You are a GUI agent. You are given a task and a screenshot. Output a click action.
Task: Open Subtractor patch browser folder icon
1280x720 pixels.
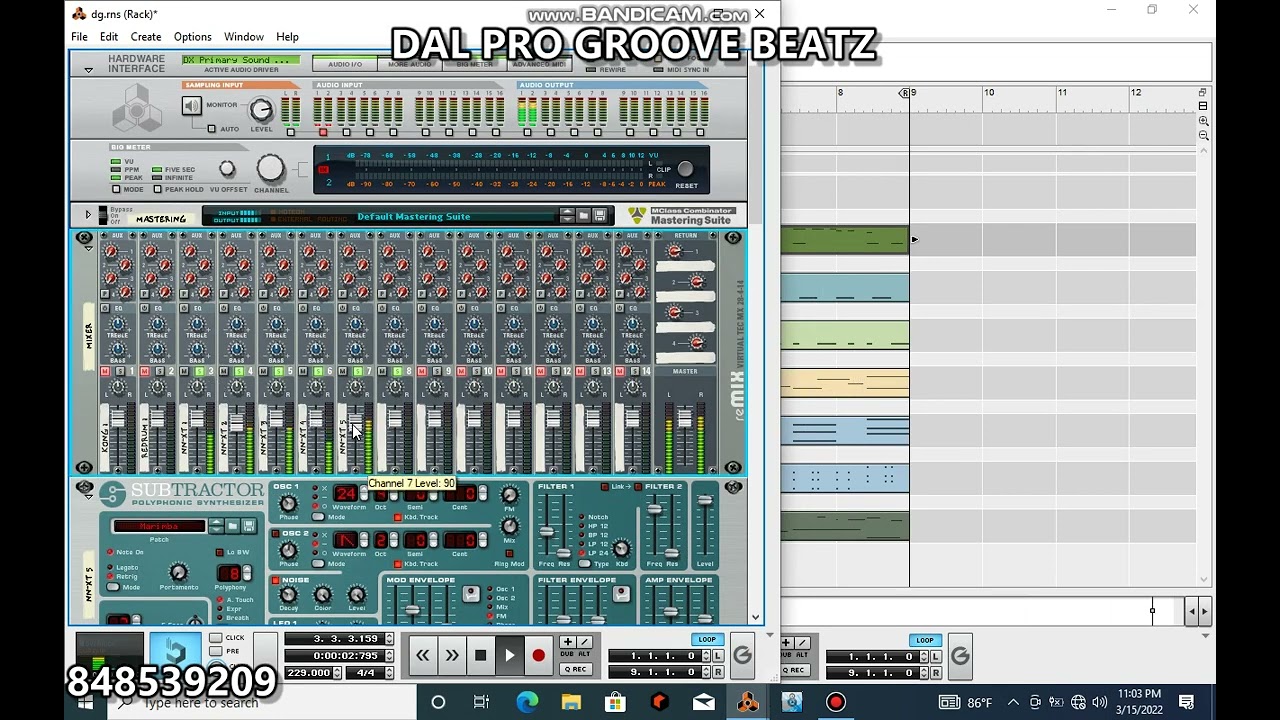232,526
